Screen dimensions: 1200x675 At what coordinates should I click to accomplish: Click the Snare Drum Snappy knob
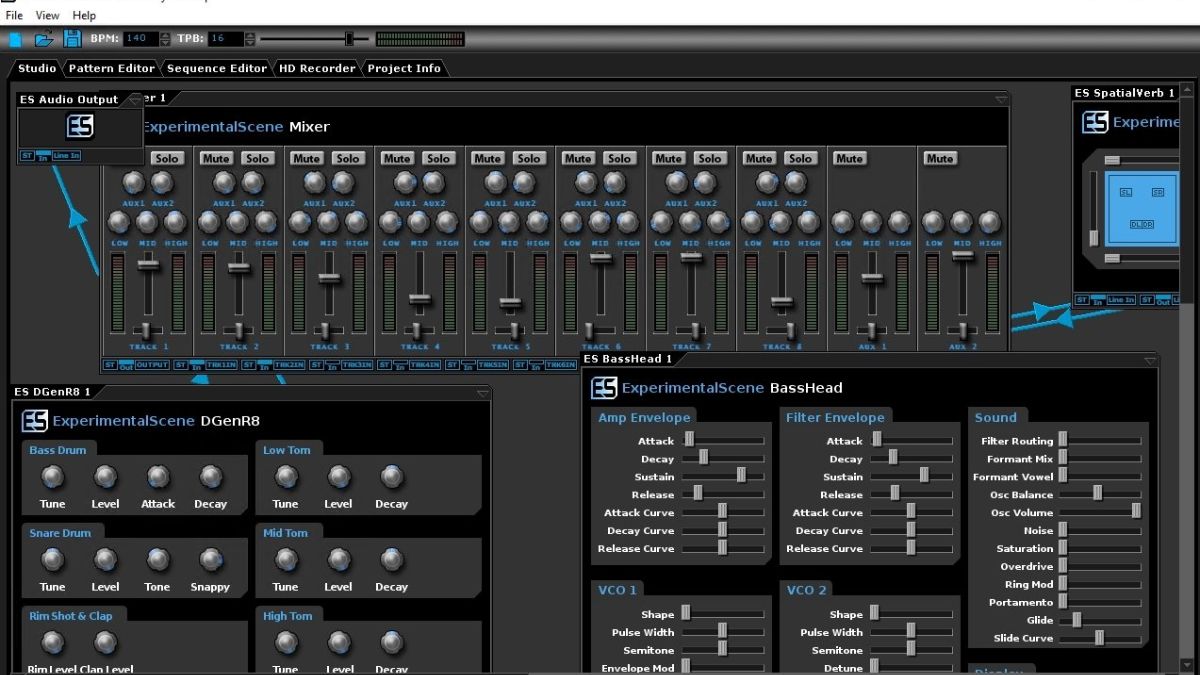tap(210, 560)
